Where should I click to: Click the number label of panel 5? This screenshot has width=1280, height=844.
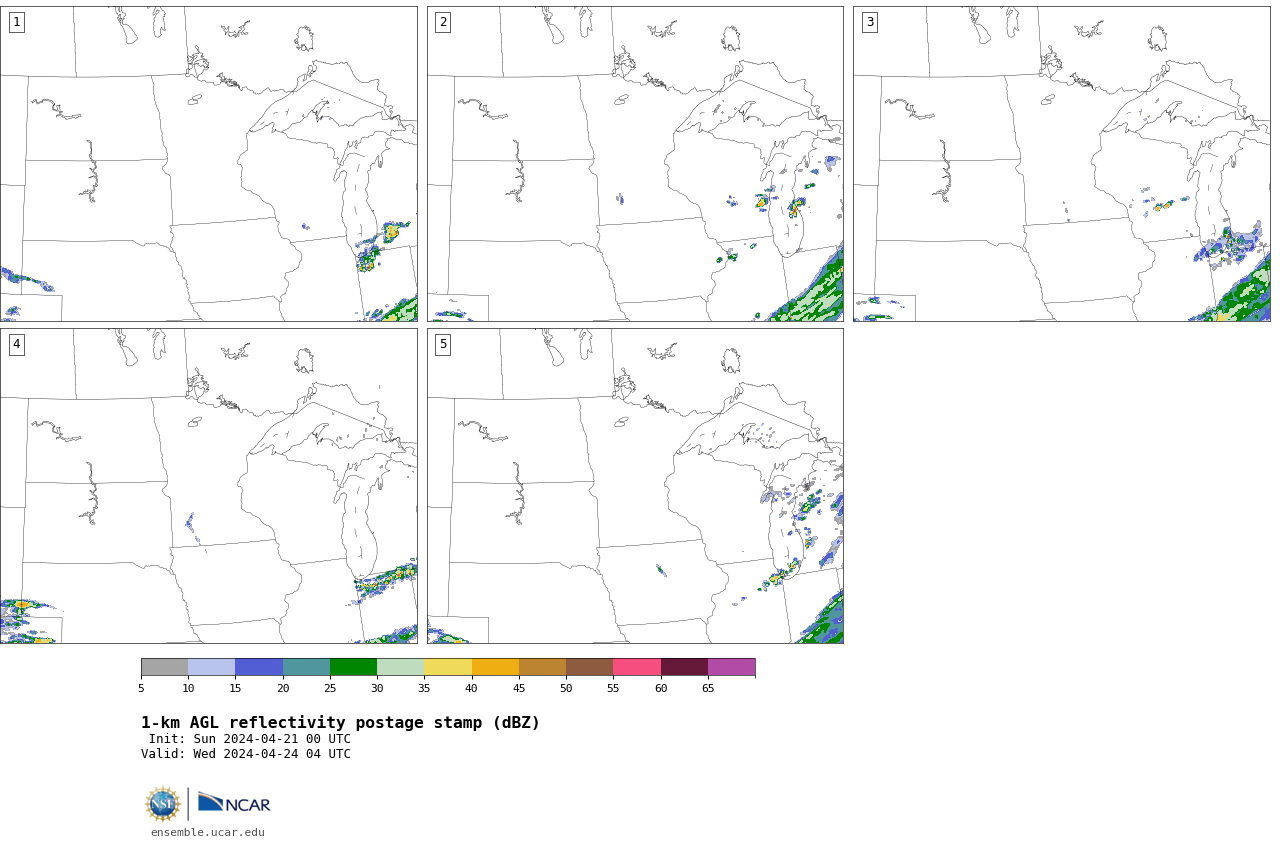click(x=443, y=344)
